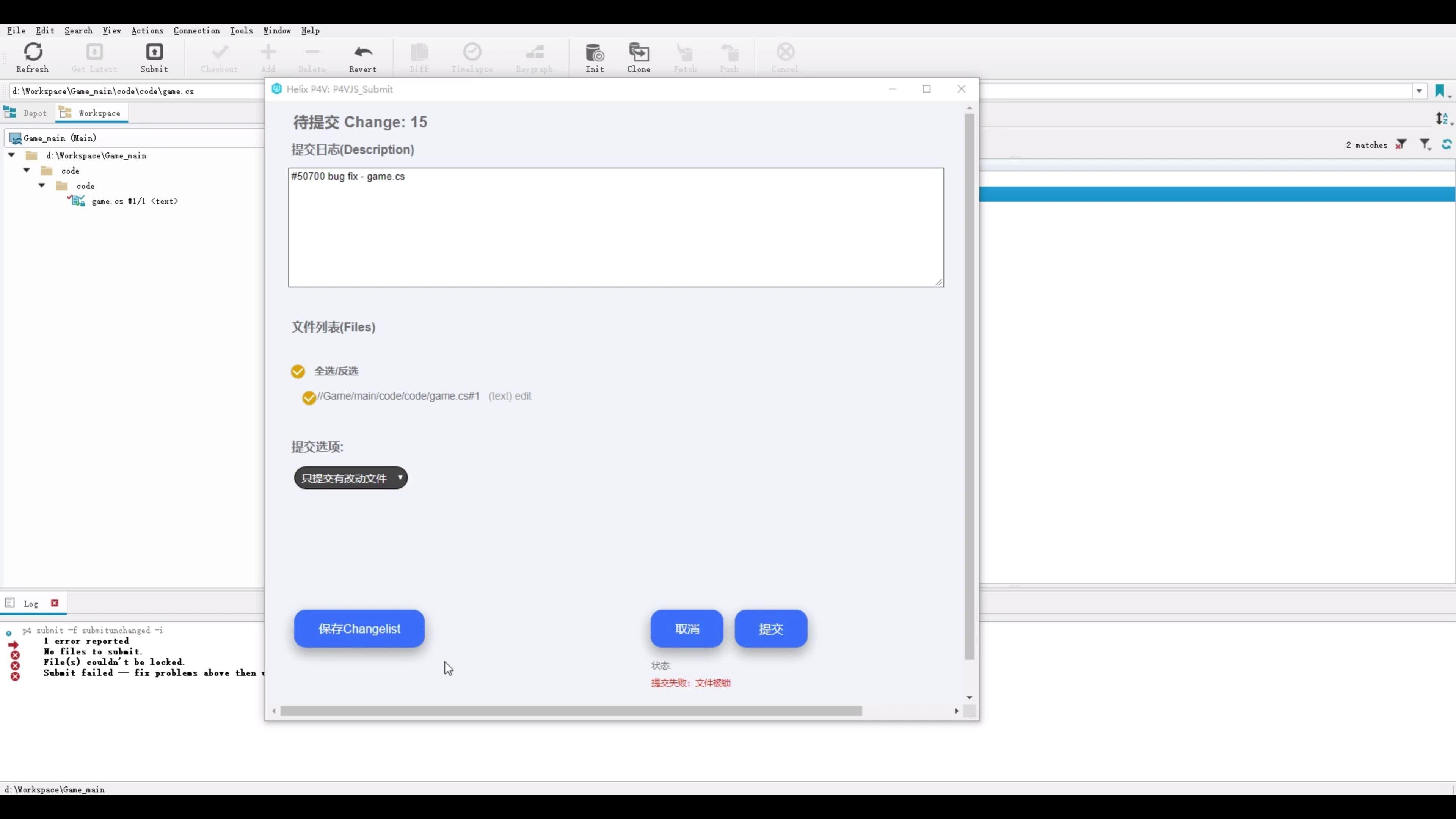Click the Refresh toolbar icon
The image size is (1456, 819).
(33, 57)
